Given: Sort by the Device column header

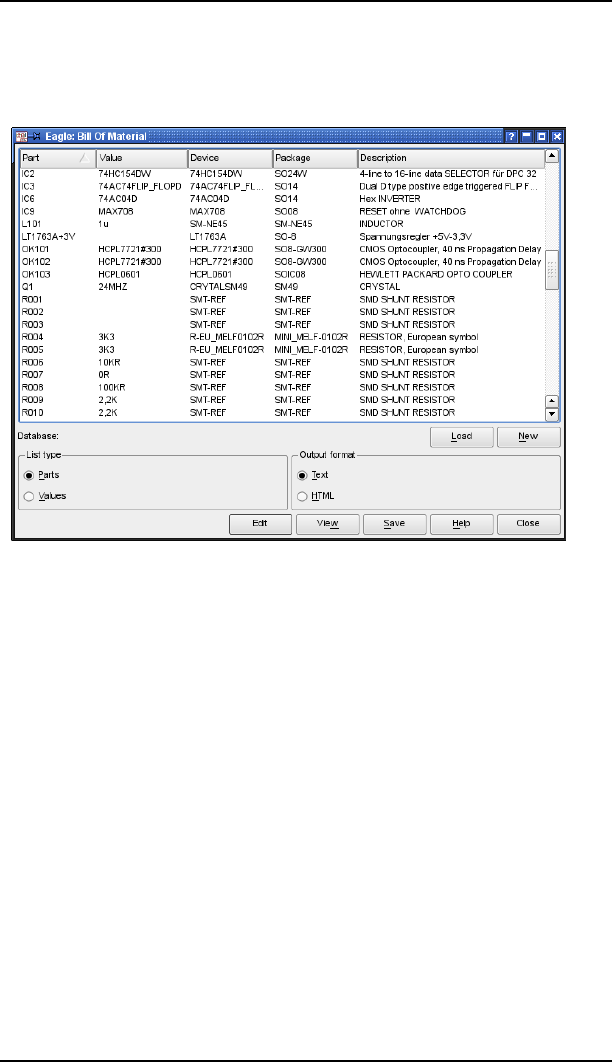Looking at the screenshot, I should point(230,158).
